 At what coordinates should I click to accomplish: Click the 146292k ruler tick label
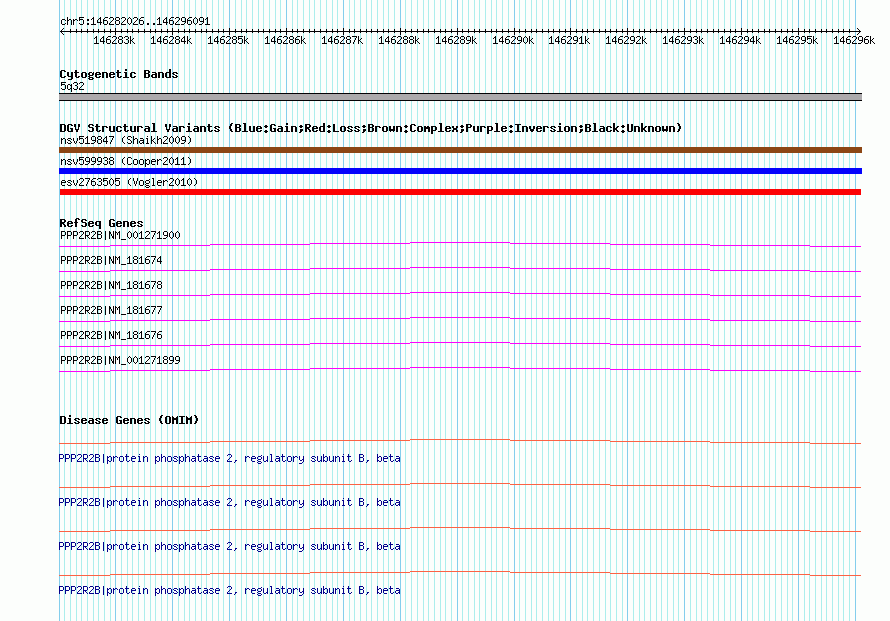626,40
